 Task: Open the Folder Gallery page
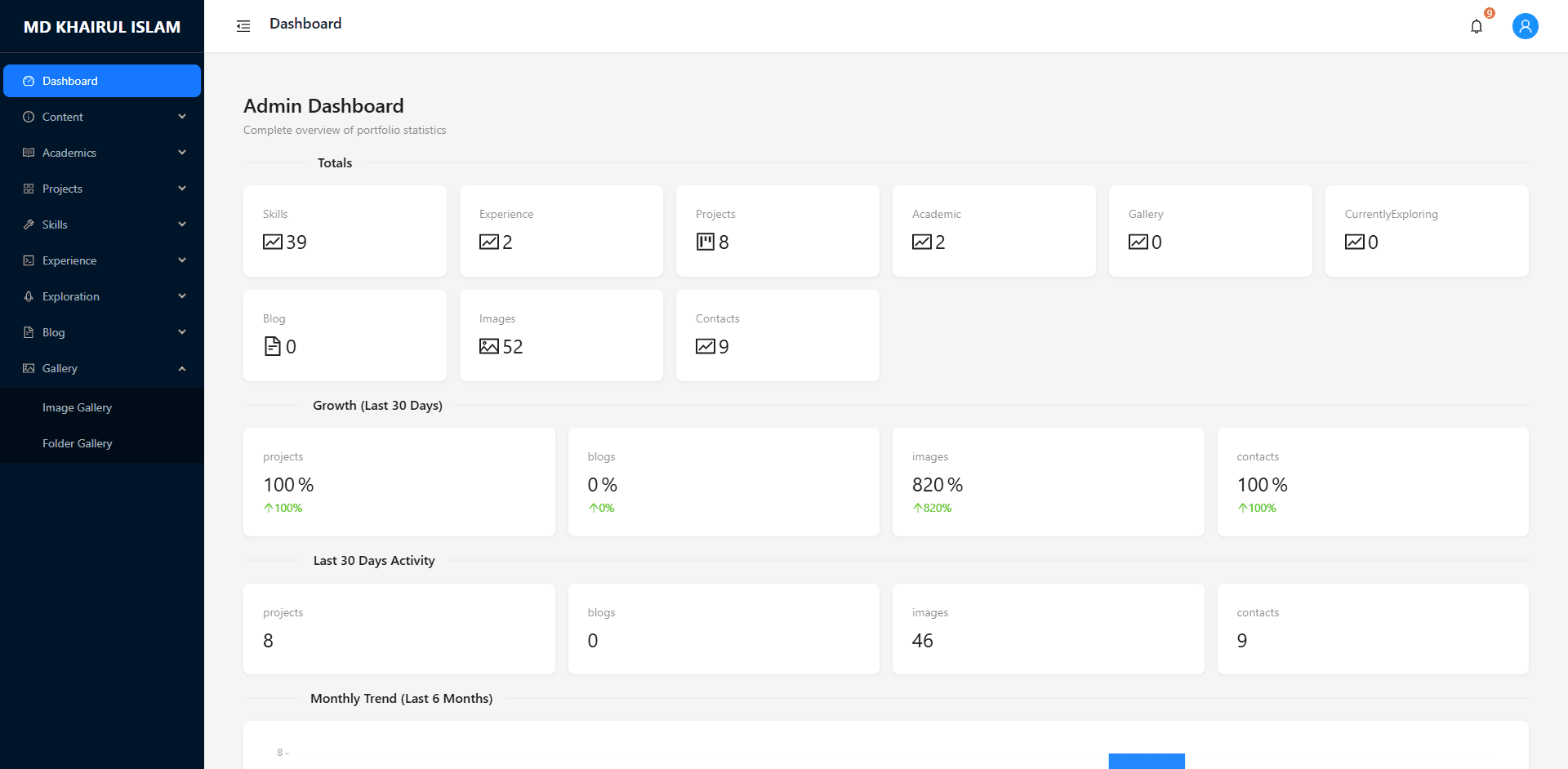(x=77, y=442)
